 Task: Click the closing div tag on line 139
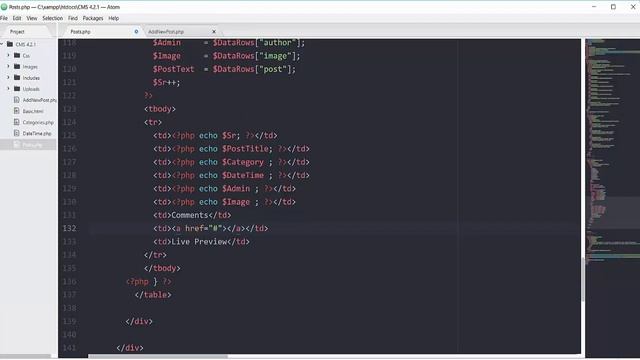click(139, 322)
